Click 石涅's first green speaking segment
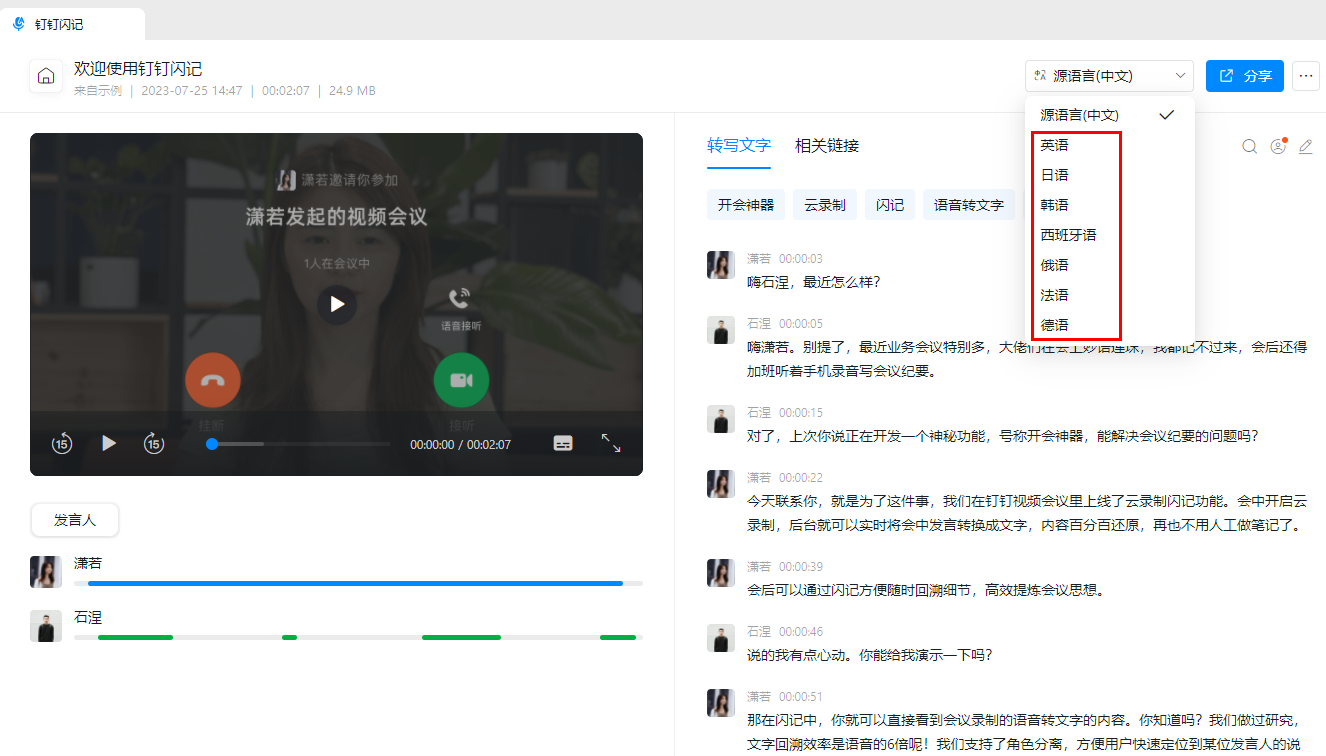This screenshot has height=756, width=1326. [x=135, y=637]
